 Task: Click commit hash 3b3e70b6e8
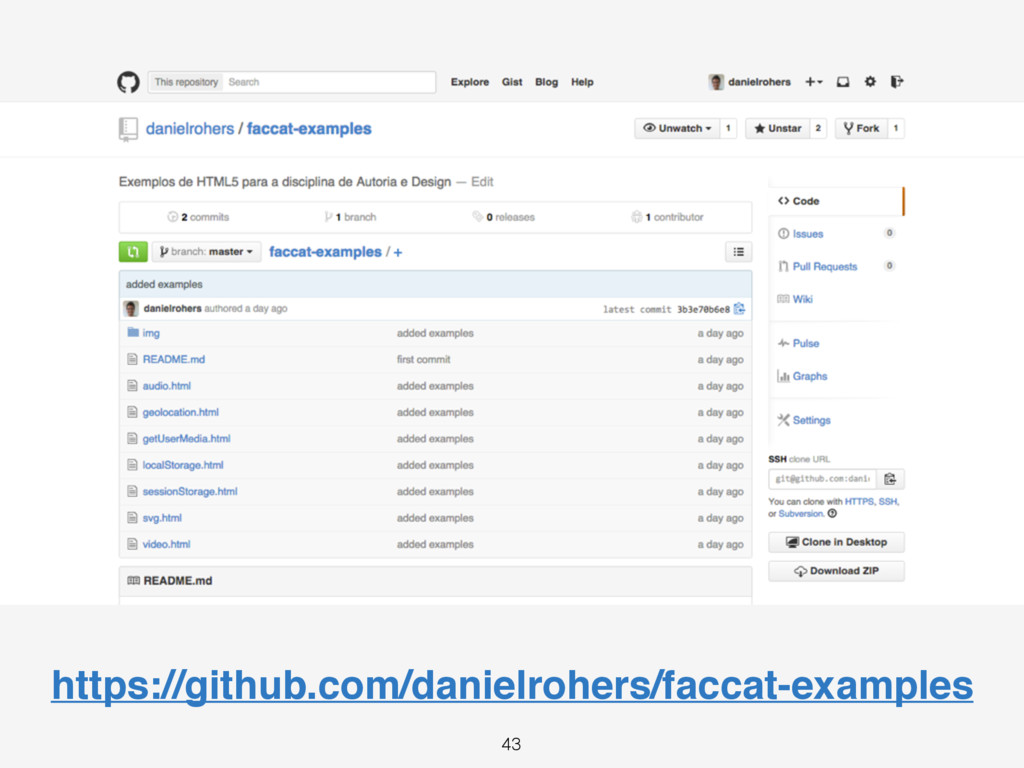[x=703, y=309]
